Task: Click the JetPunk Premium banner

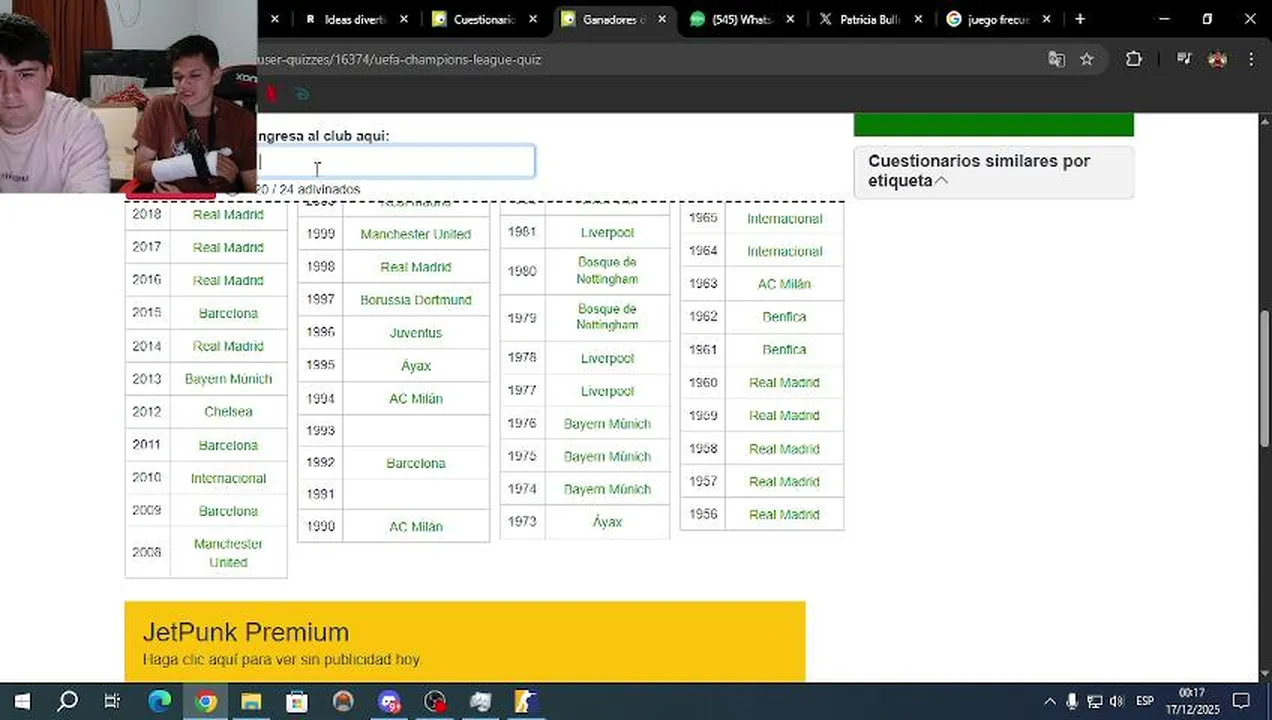Action: click(x=464, y=641)
